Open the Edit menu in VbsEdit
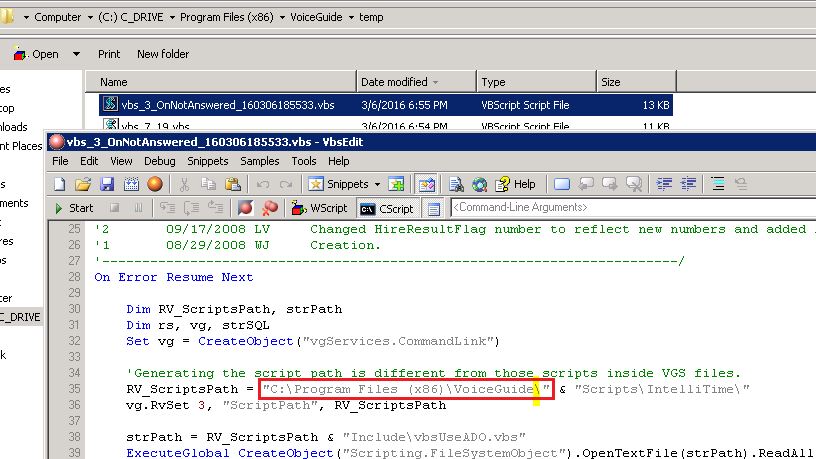 (x=89, y=161)
